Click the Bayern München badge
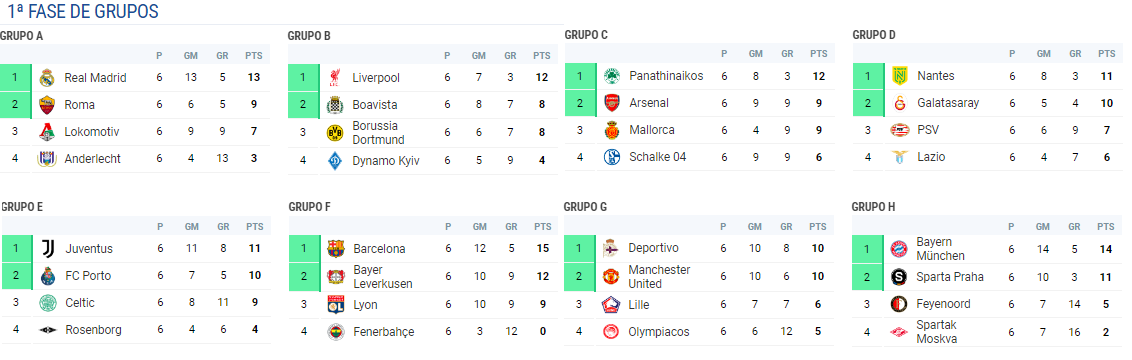Image resolution: width=1132 pixels, height=360 pixels. tap(899, 249)
